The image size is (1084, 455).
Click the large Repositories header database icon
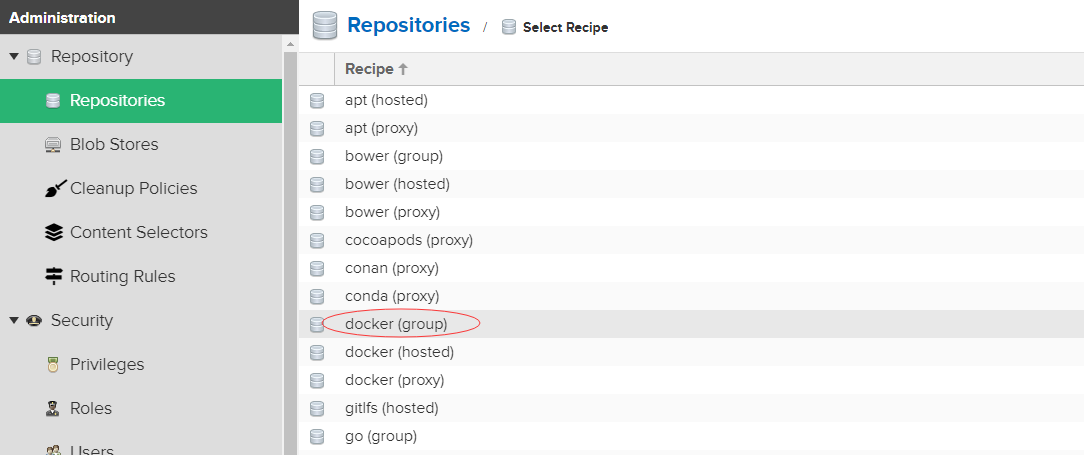pos(325,26)
